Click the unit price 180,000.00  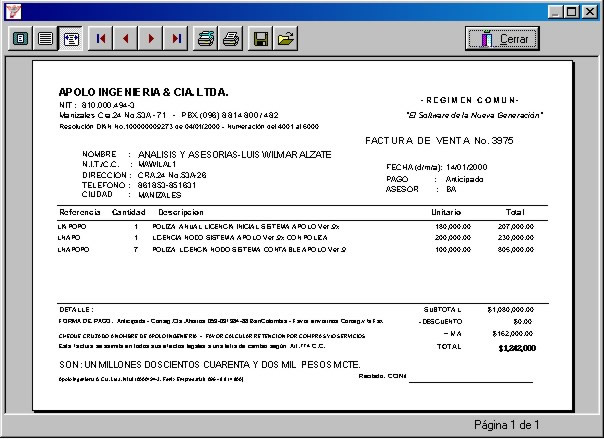click(x=453, y=227)
